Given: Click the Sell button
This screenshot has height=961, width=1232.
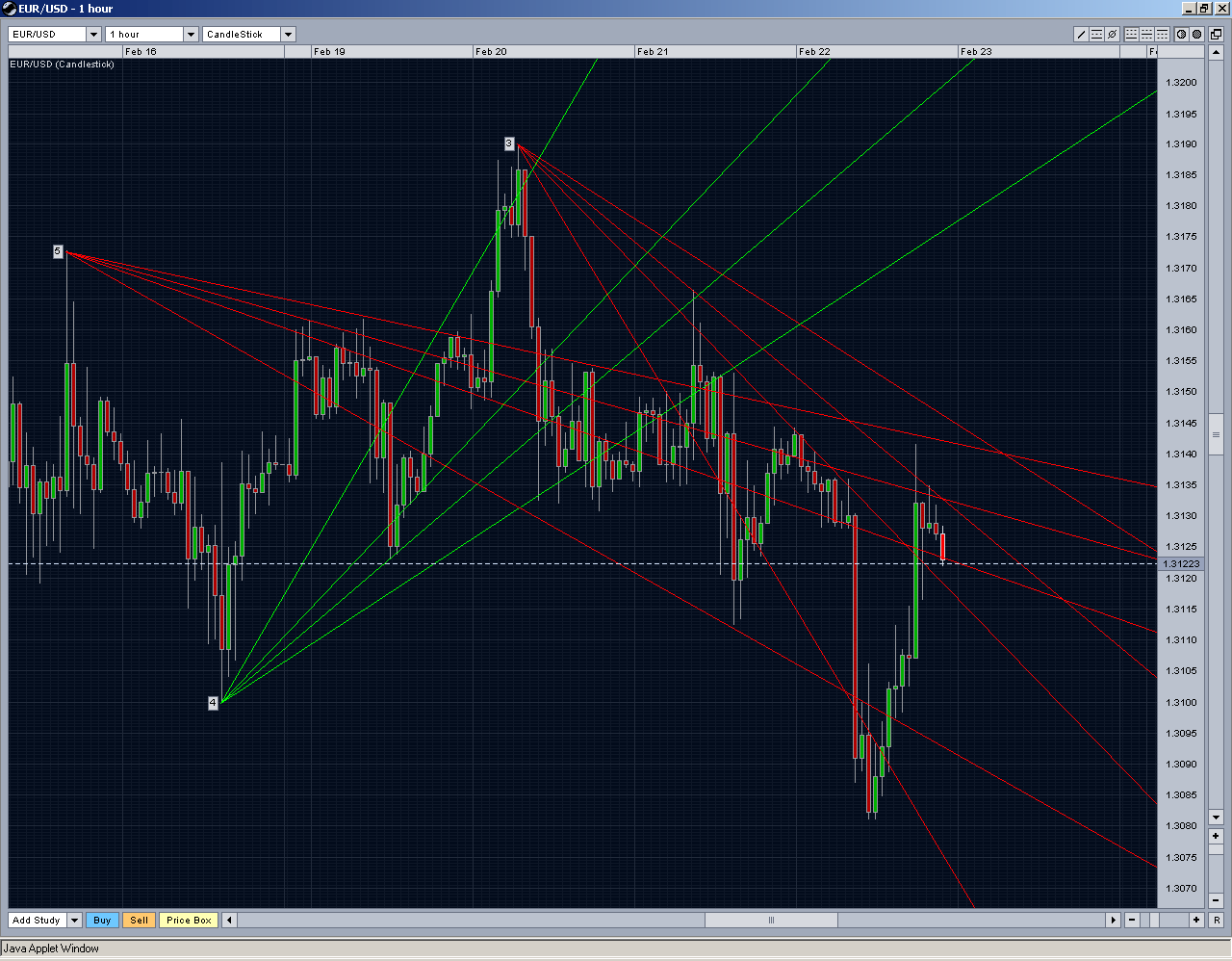Looking at the screenshot, I should (x=140, y=921).
